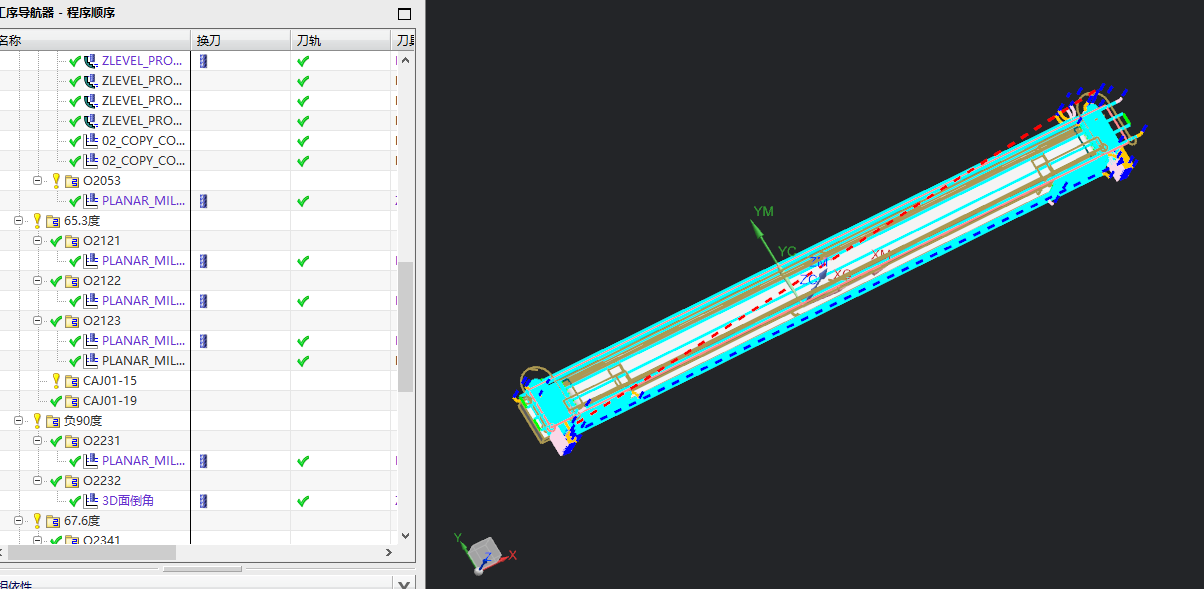The width and height of the screenshot is (1204, 589).
Task: Click the CAJ01-15 folder icon
Action: point(72,381)
